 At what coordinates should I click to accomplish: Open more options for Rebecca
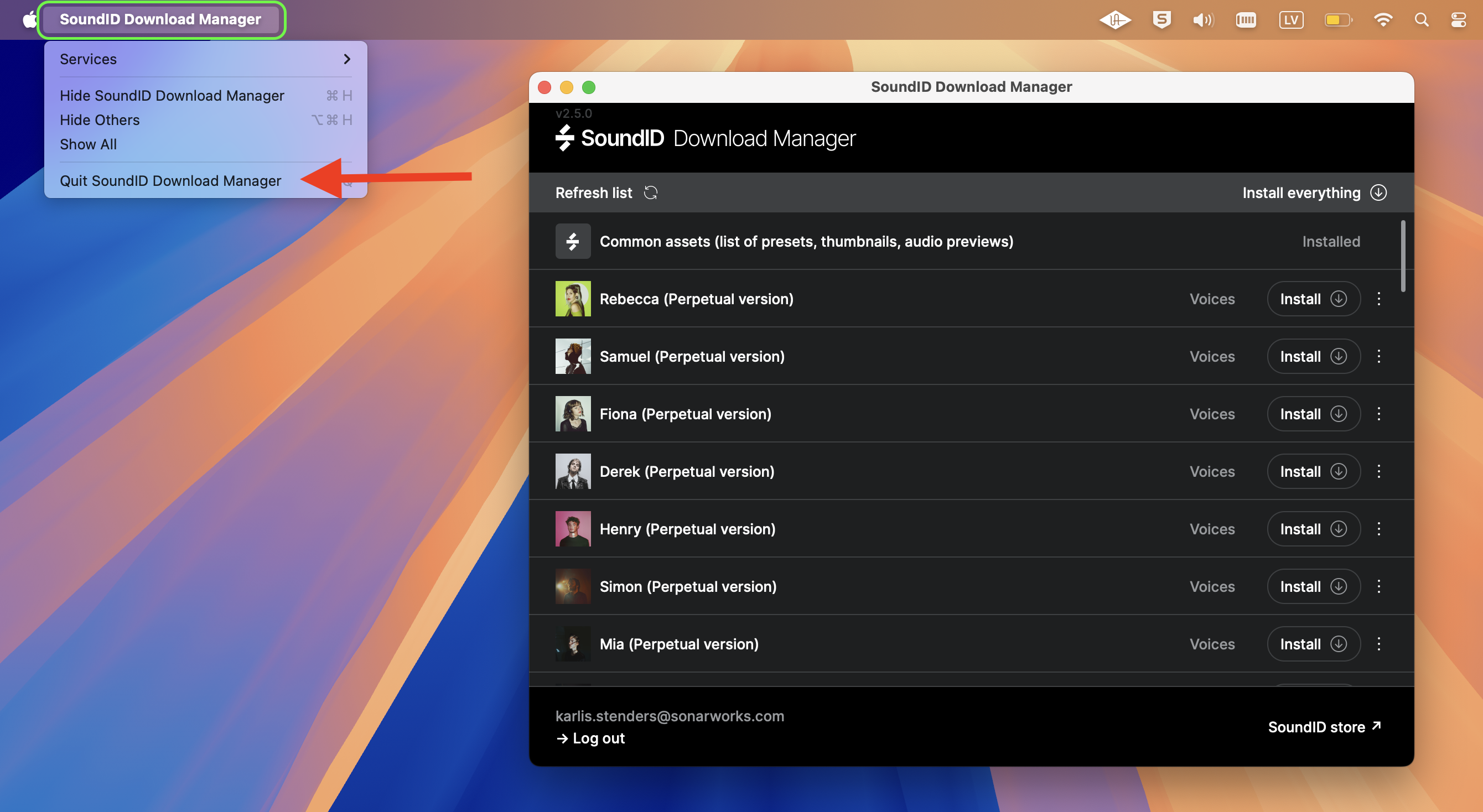(x=1379, y=299)
